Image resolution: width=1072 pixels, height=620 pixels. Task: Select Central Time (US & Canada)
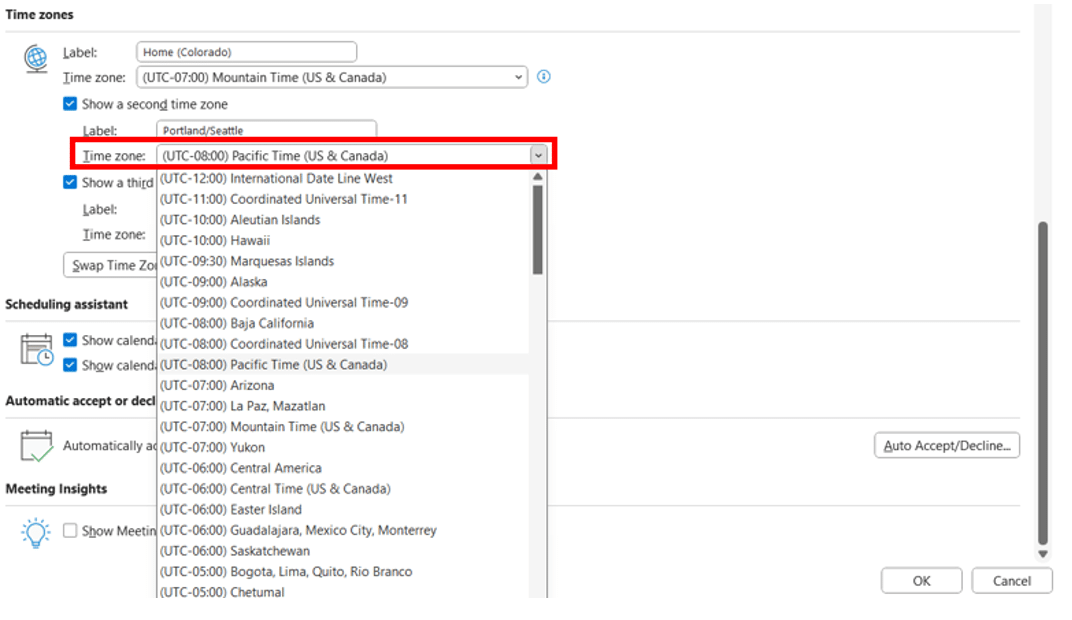pos(343,489)
